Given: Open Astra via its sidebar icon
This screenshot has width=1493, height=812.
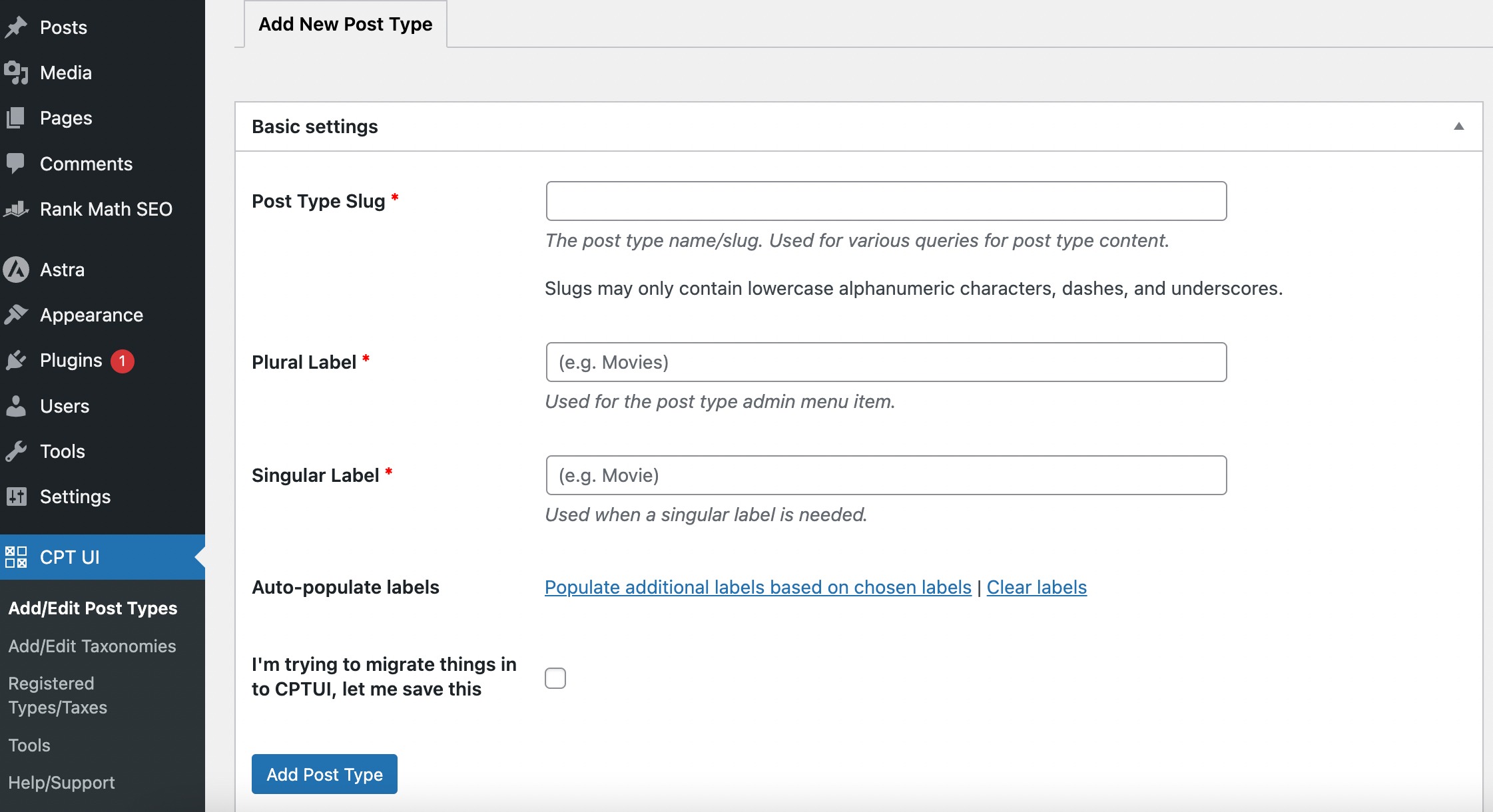Looking at the screenshot, I should [x=17, y=269].
